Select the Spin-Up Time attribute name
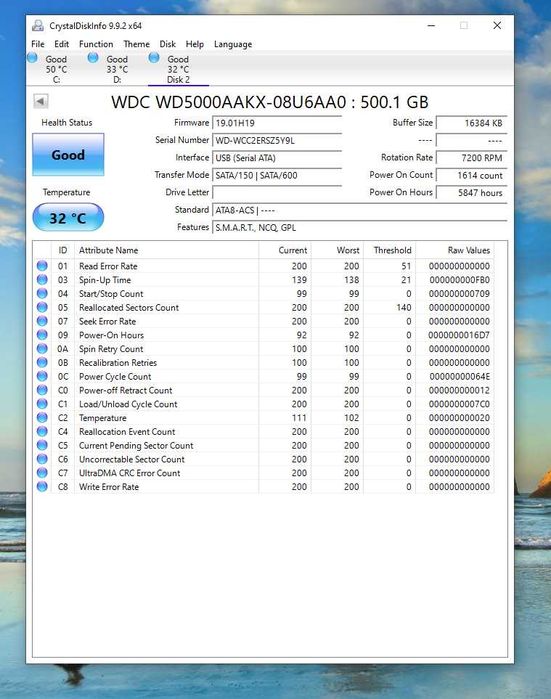 [105, 280]
